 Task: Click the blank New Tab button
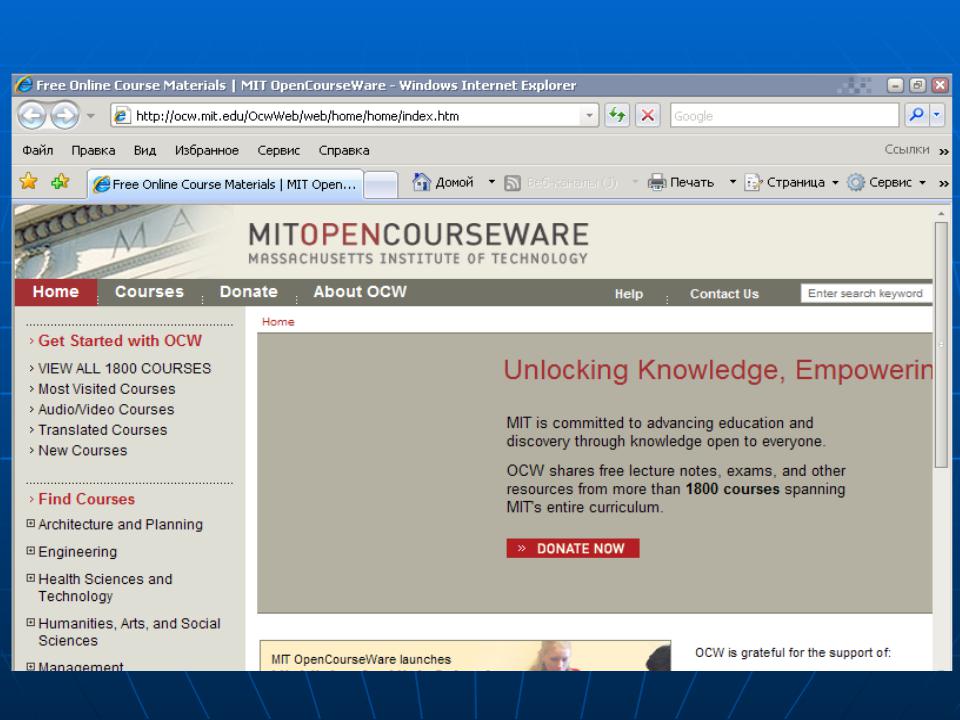(x=381, y=184)
